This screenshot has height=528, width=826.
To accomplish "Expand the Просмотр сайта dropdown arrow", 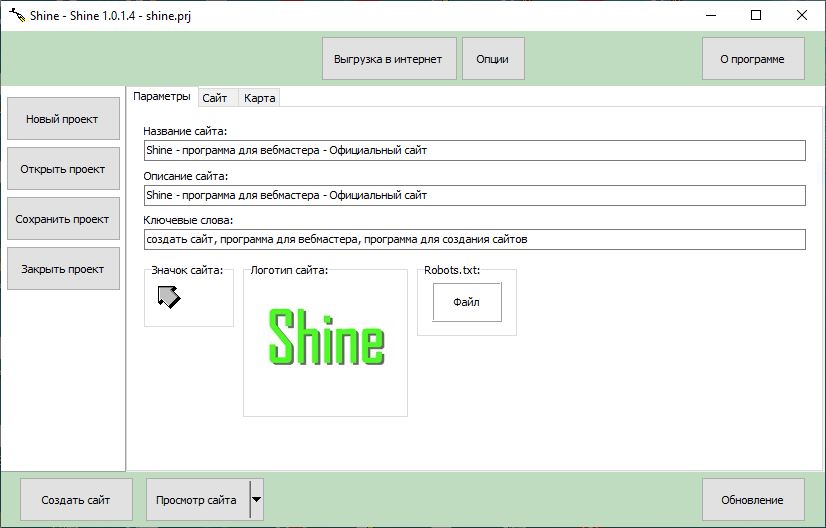I will click(256, 499).
